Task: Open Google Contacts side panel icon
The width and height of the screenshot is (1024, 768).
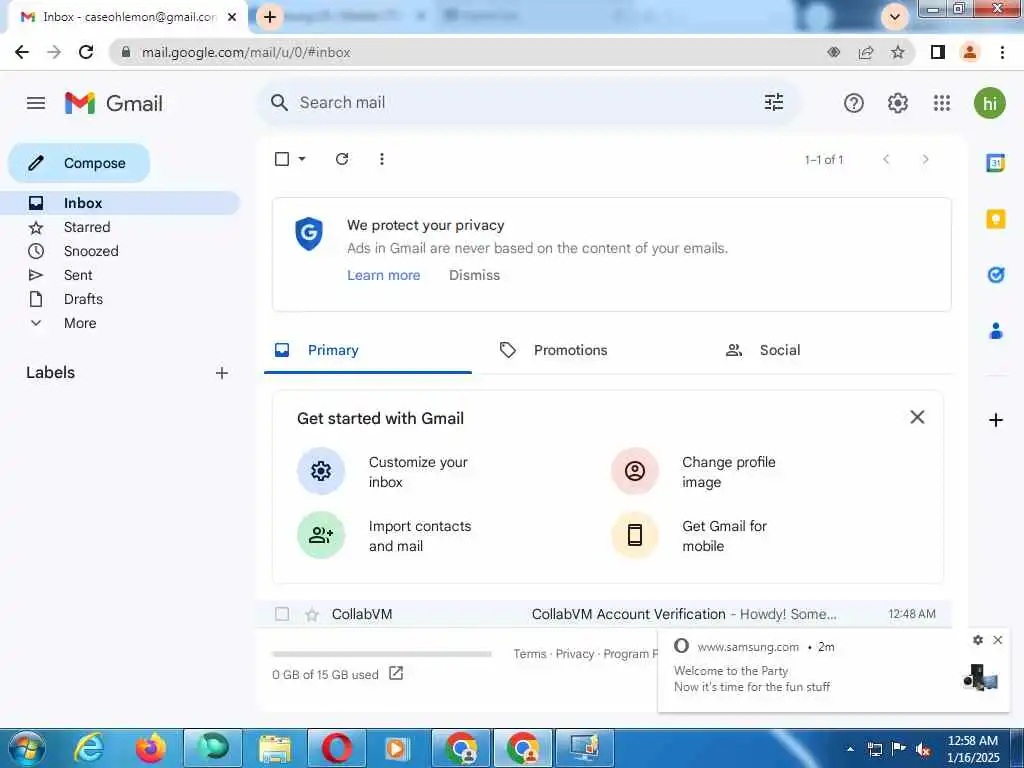Action: (995, 331)
